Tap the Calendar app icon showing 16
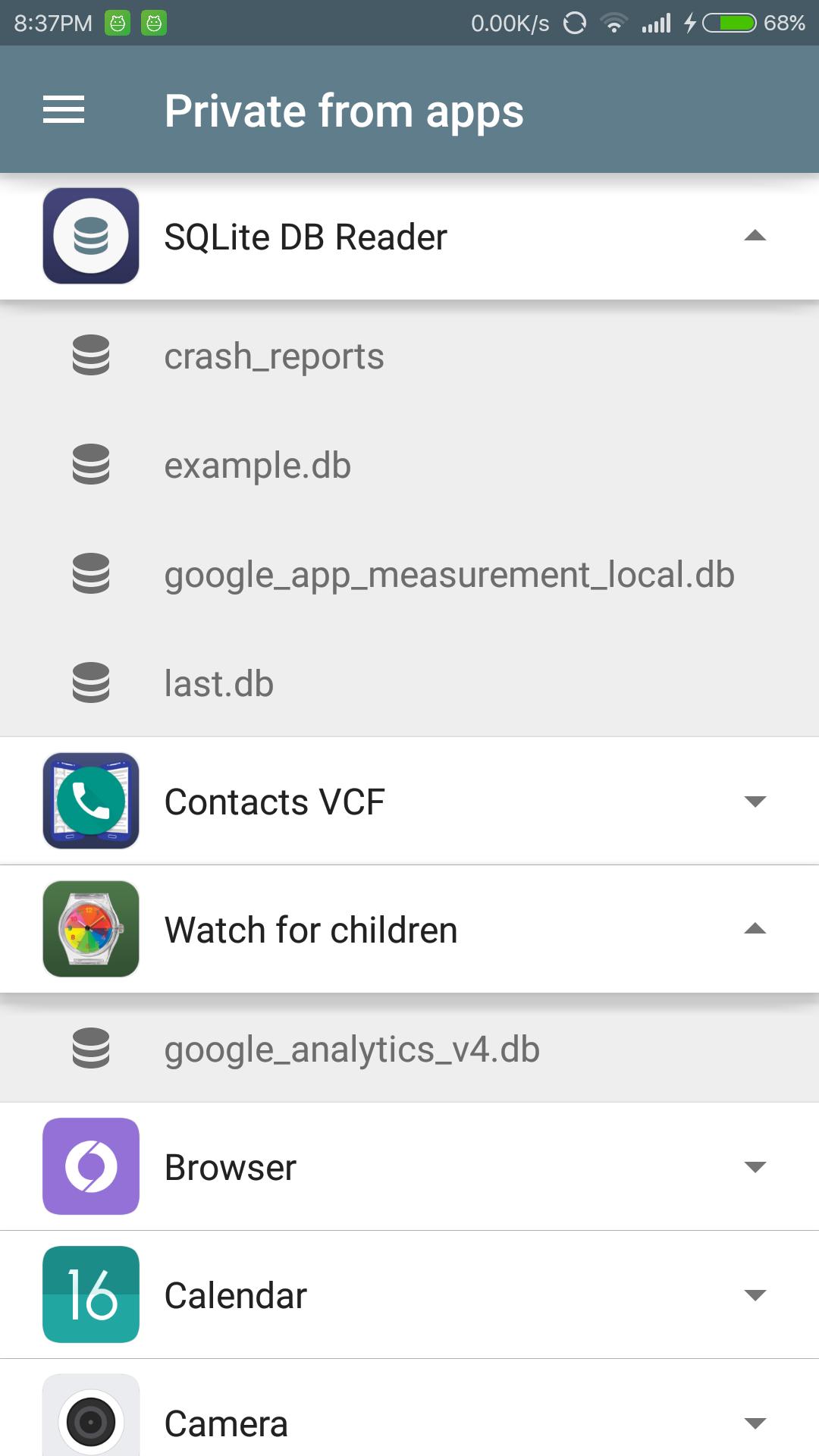The height and width of the screenshot is (1456, 819). pos(91,1294)
